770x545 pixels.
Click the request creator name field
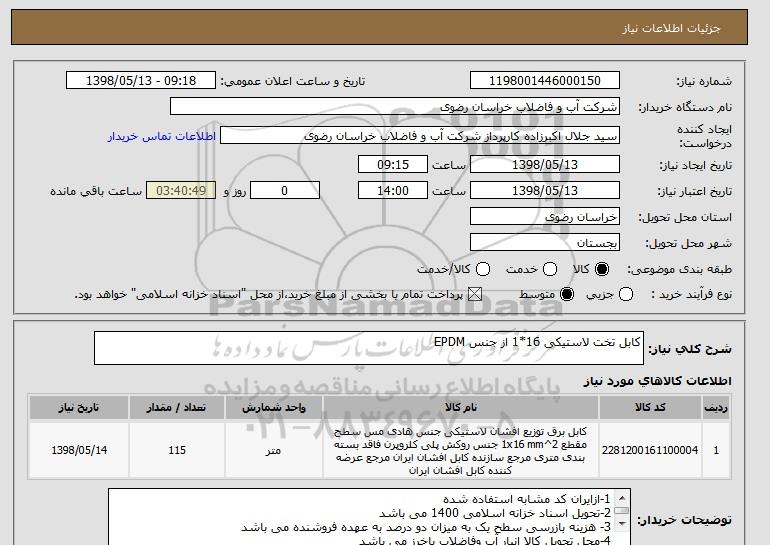(x=420, y=136)
